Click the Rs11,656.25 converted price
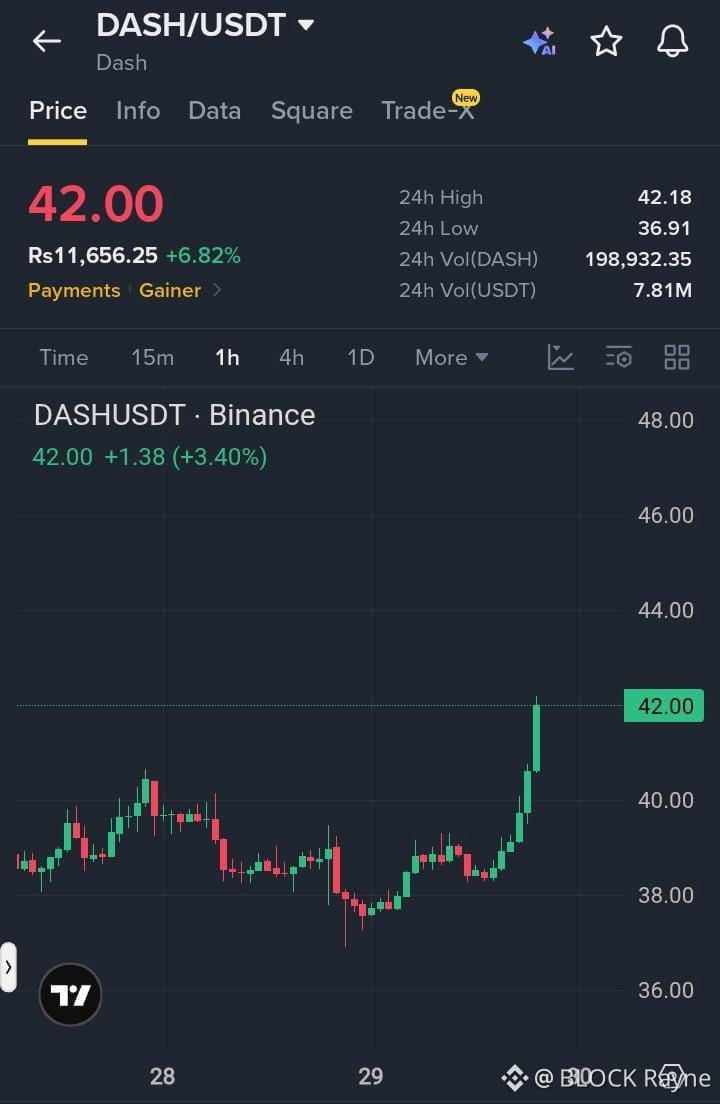Screen dimensions: 720x1104 pos(93,255)
